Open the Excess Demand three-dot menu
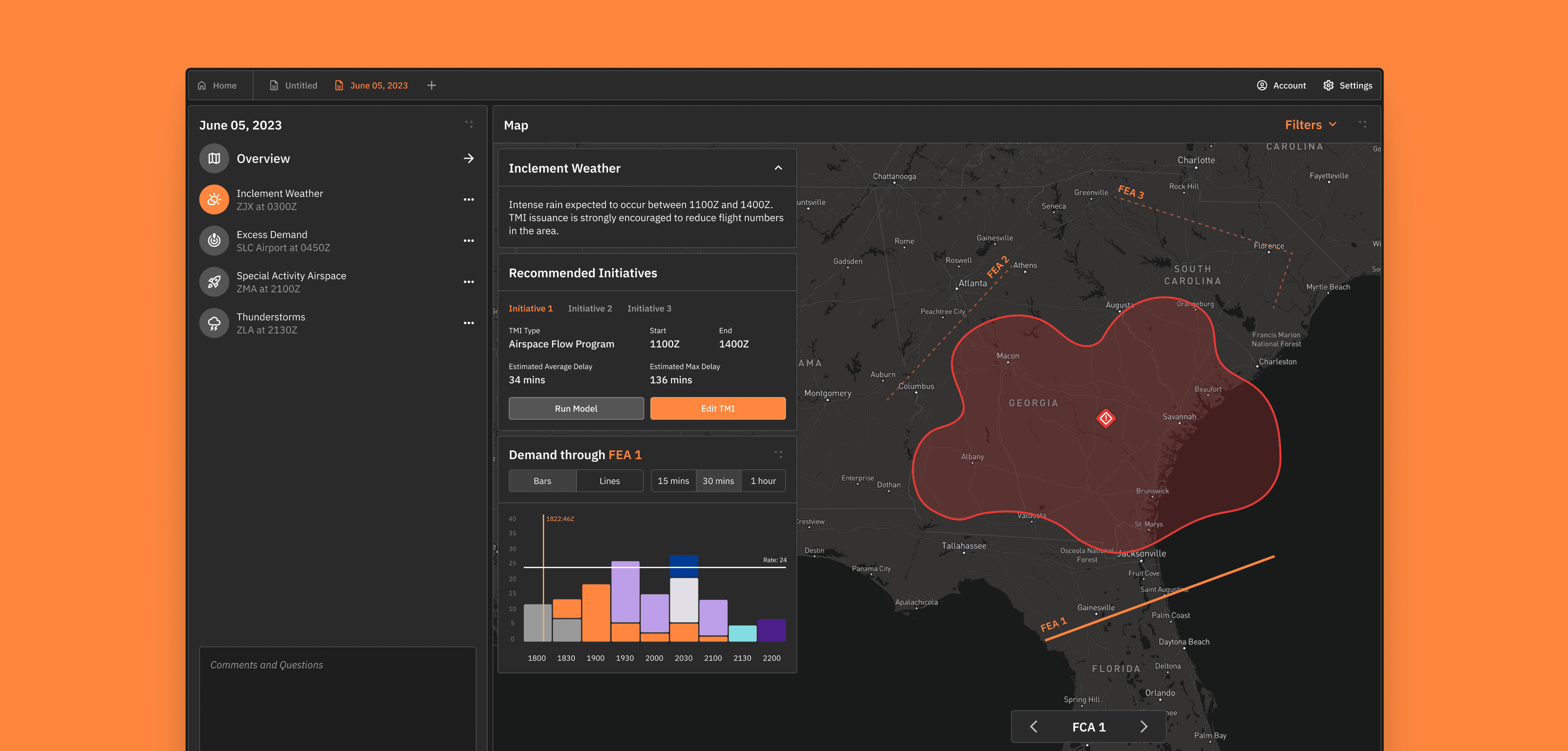1568x751 pixels. tap(468, 241)
